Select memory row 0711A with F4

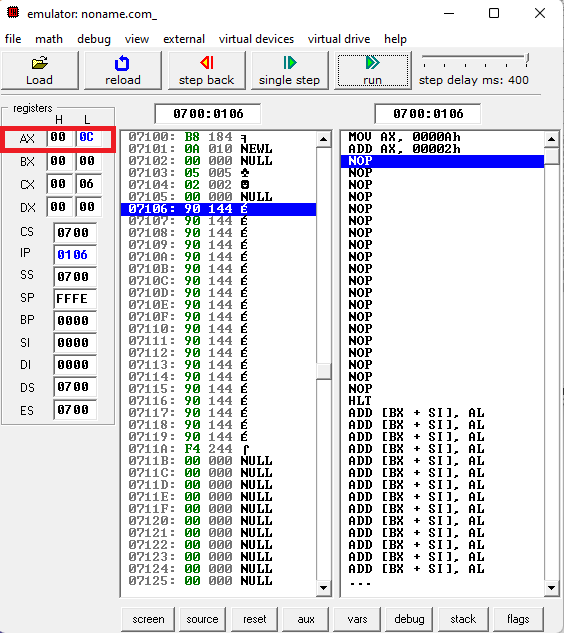218,449
